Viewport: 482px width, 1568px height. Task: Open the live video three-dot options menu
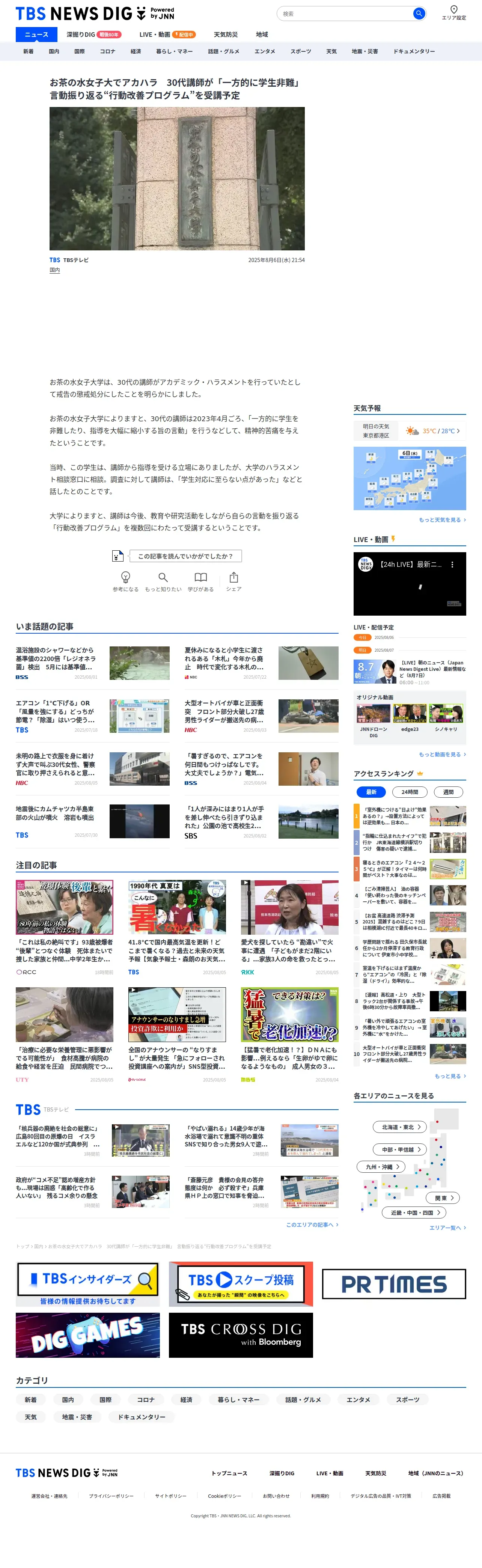[452, 564]
